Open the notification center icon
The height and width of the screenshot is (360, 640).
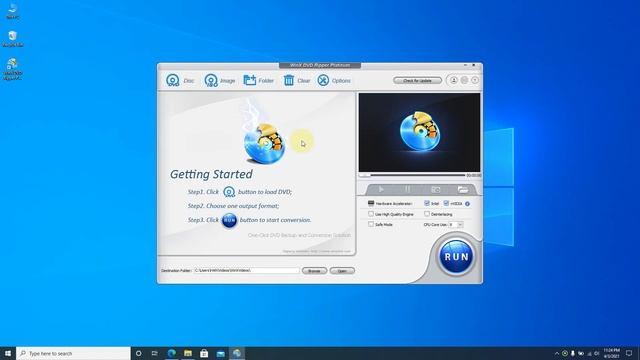pyautogui.click(x=629, y=353)
